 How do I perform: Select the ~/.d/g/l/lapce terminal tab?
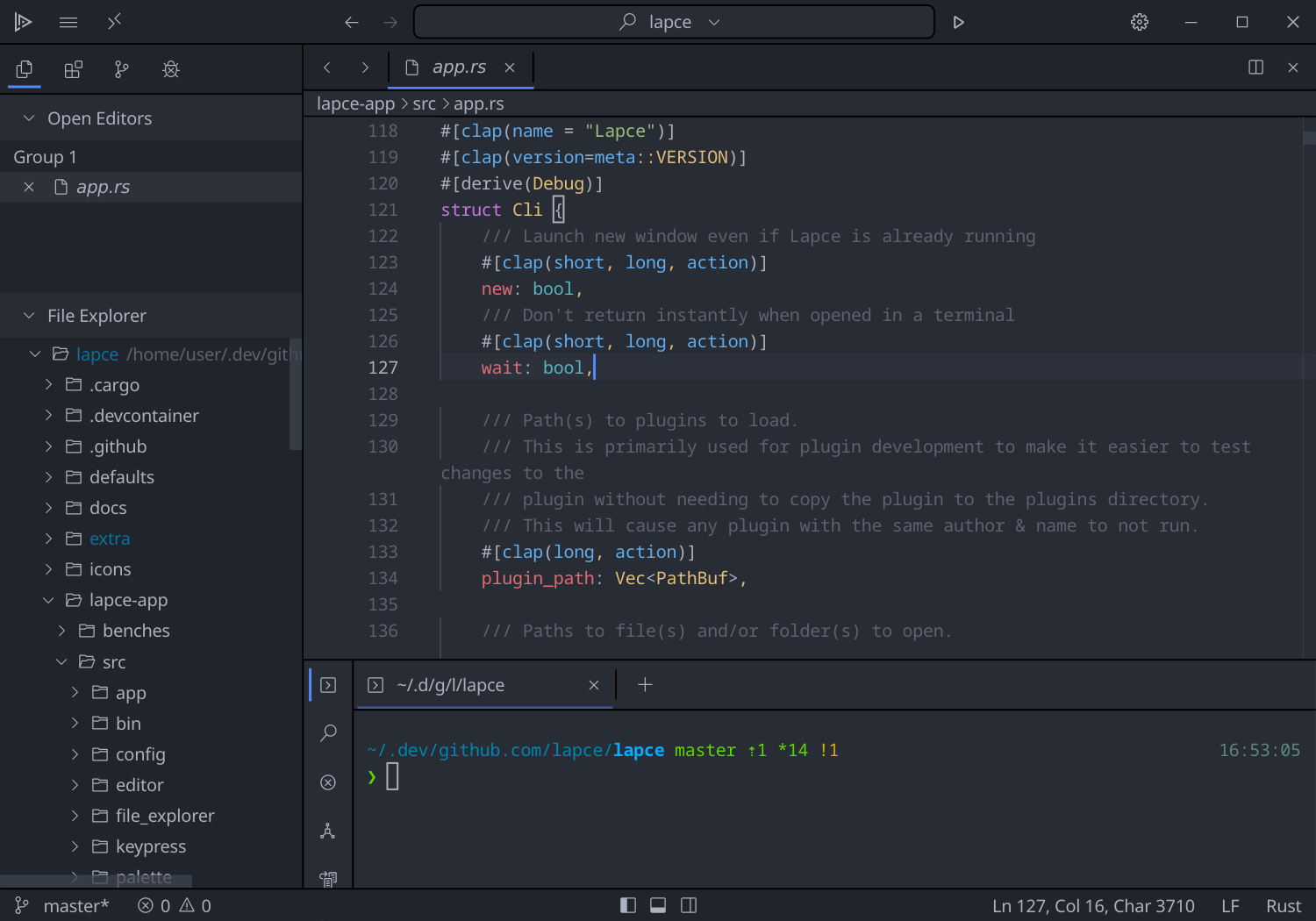coord(485,685)
